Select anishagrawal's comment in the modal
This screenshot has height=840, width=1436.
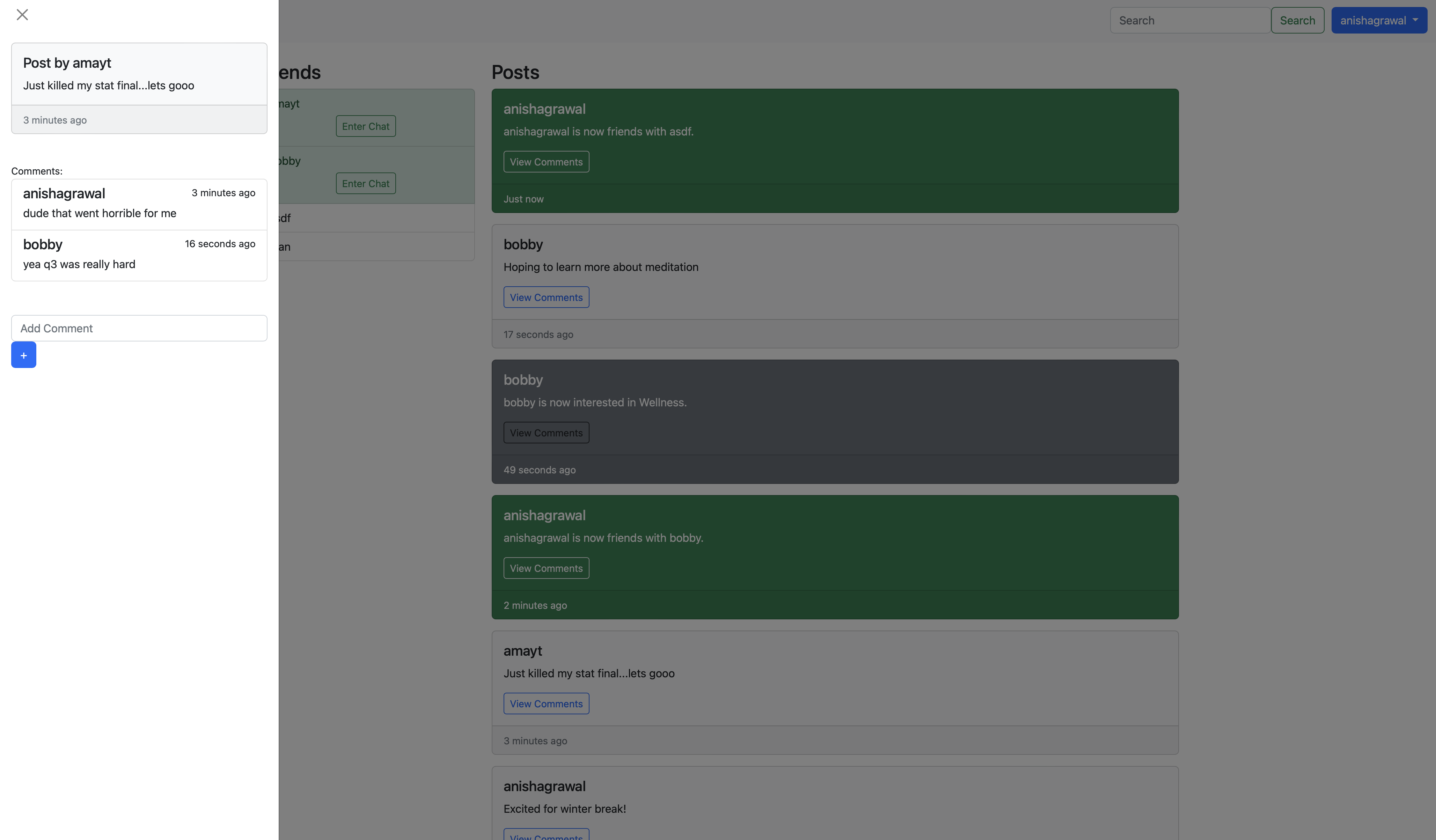[139, 204]
